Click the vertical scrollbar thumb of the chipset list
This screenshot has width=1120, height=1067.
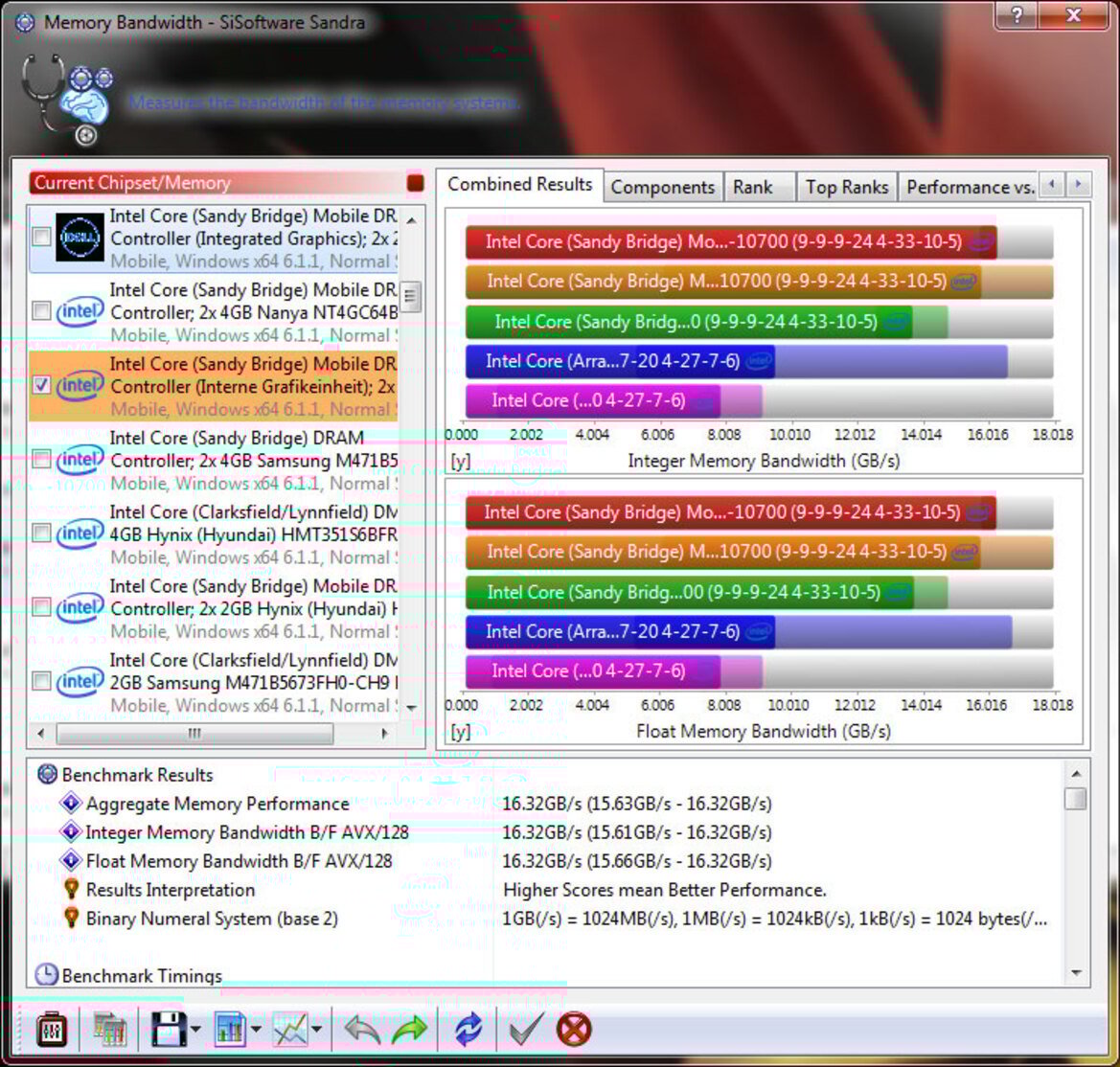click(411, 296)
